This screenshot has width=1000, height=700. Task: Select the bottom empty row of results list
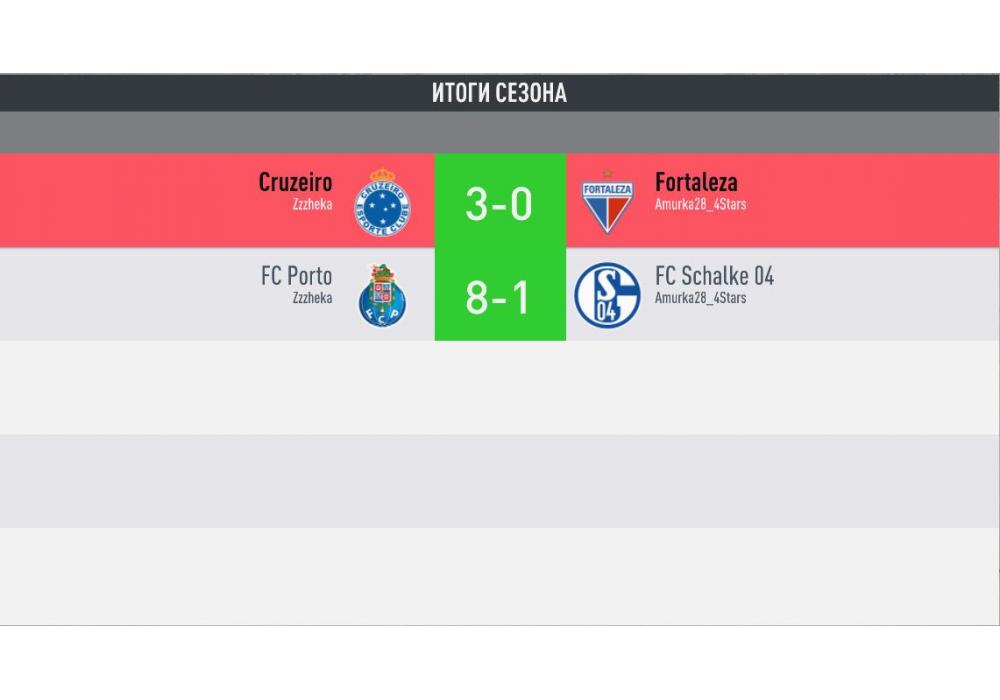(499, 575)
